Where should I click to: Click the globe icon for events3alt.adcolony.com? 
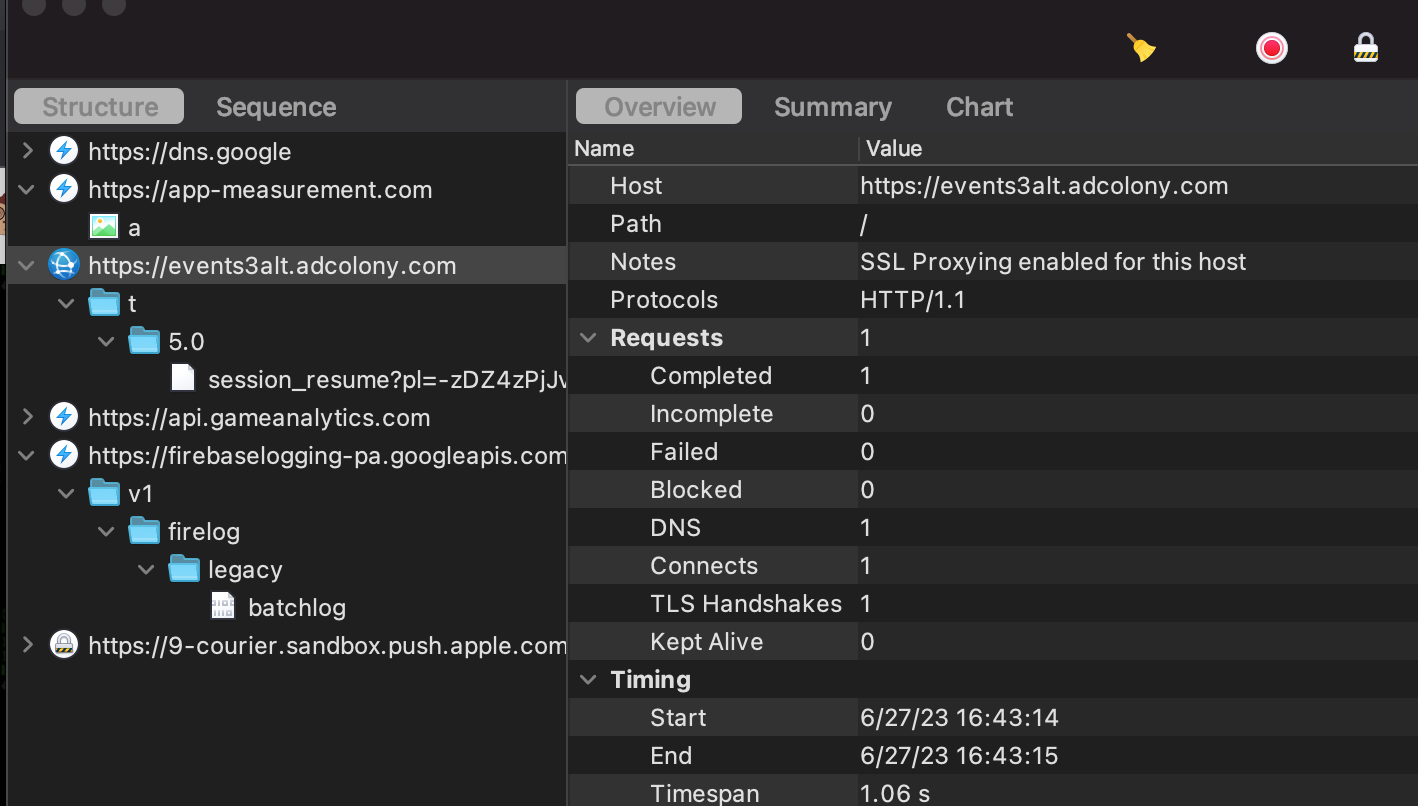[64, 265]
